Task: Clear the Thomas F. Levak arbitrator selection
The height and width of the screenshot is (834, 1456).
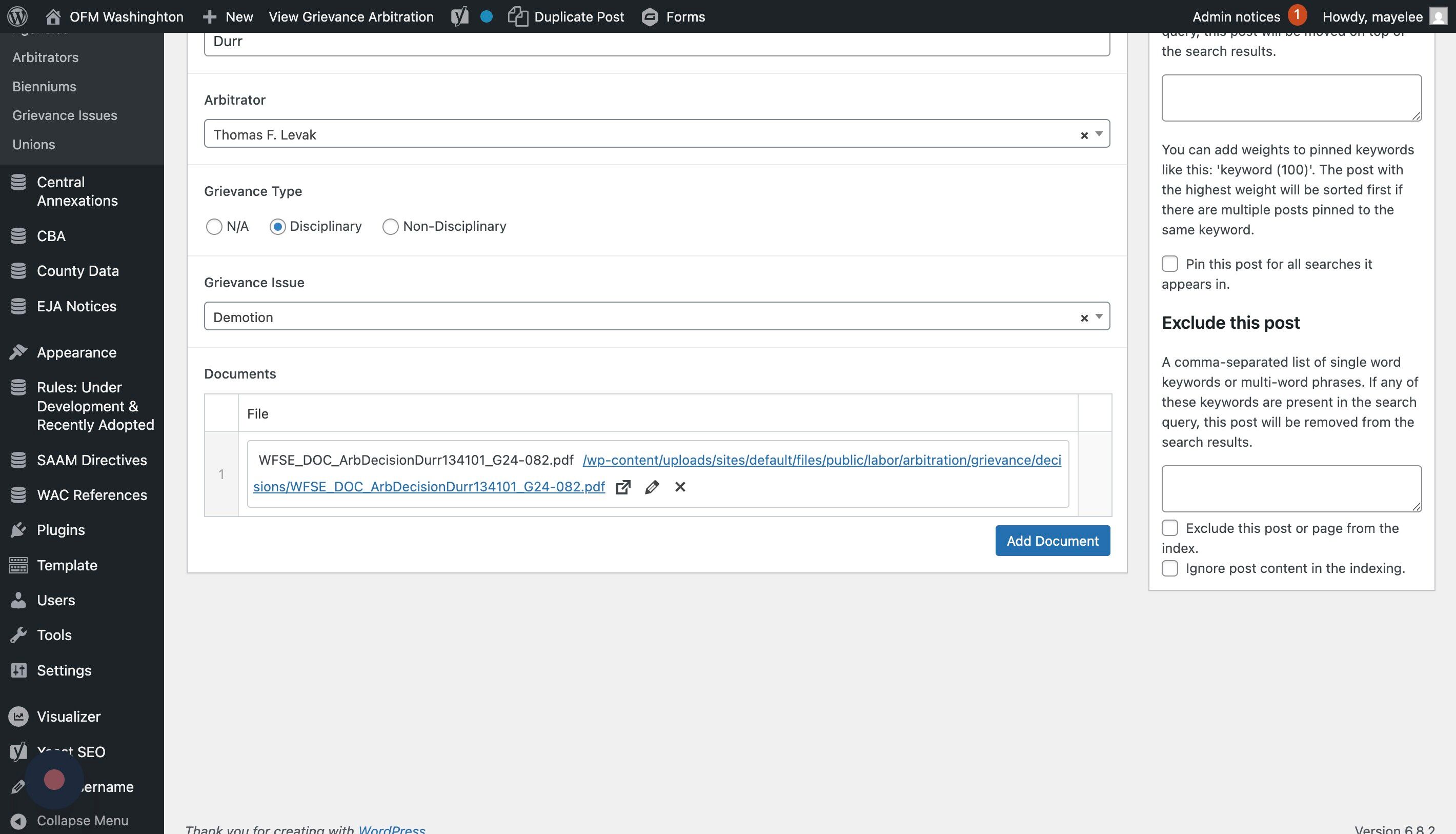Action: 1083,136
